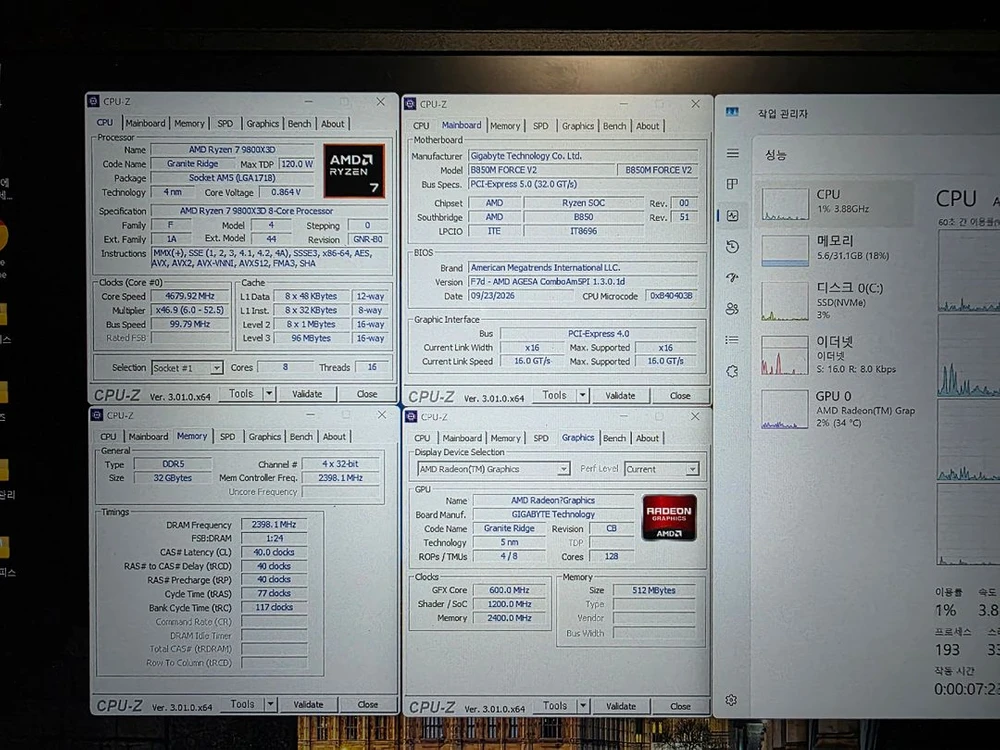Click the B850M FORCE V2 model field
Image resolution: width=1000 pixels, height=750 pixels.
(541, 170)
